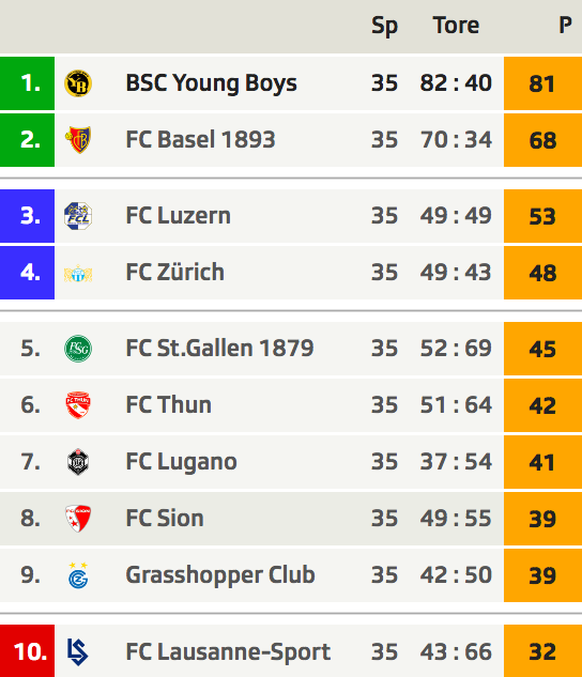Click the BSC Young Boys club logo
Viewport: 582px width, 677px height.
coord(78,83)
